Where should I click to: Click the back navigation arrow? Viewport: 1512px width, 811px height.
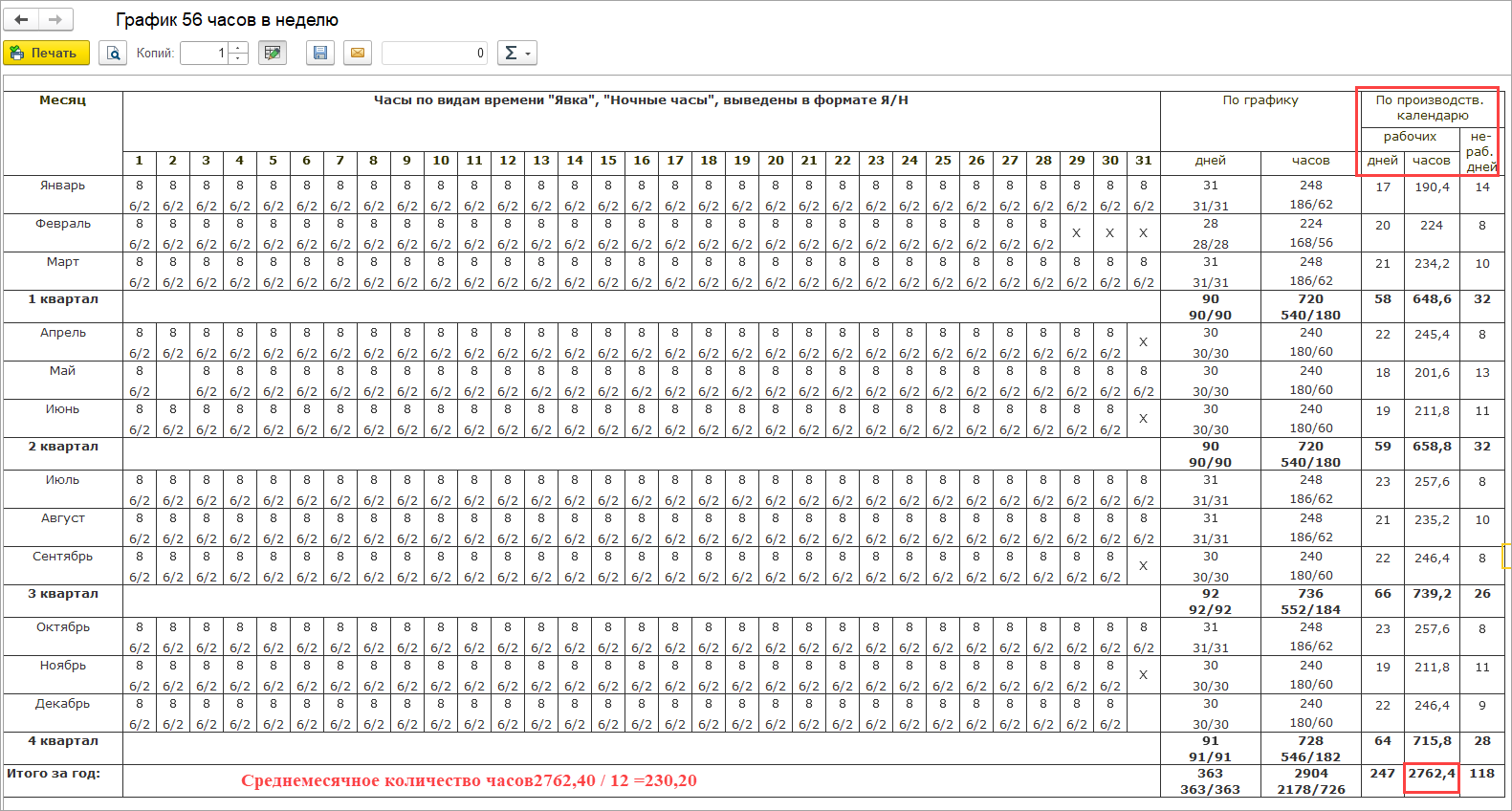pyautogui.click(x=21, y=19)
